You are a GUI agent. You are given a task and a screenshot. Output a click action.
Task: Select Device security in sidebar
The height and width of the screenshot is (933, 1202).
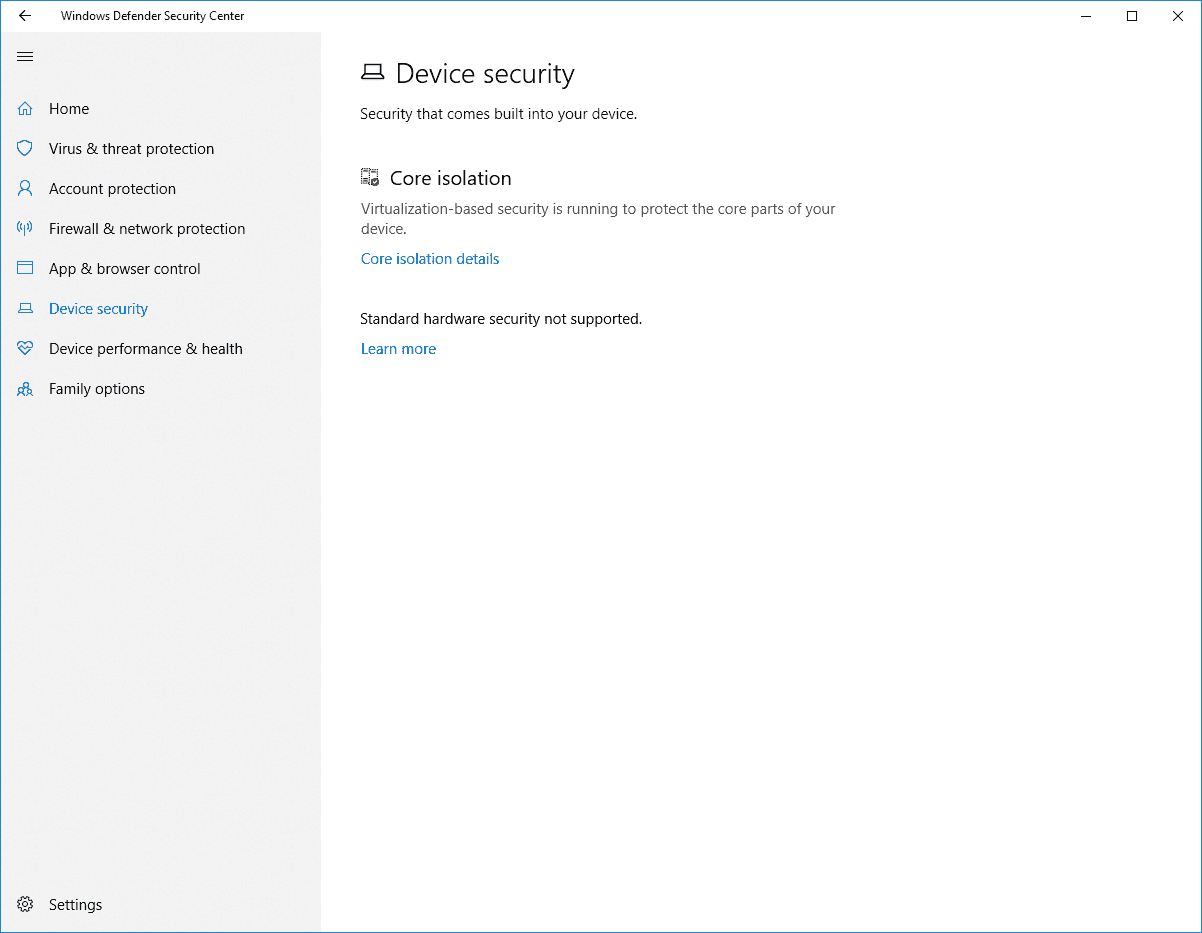98,308
